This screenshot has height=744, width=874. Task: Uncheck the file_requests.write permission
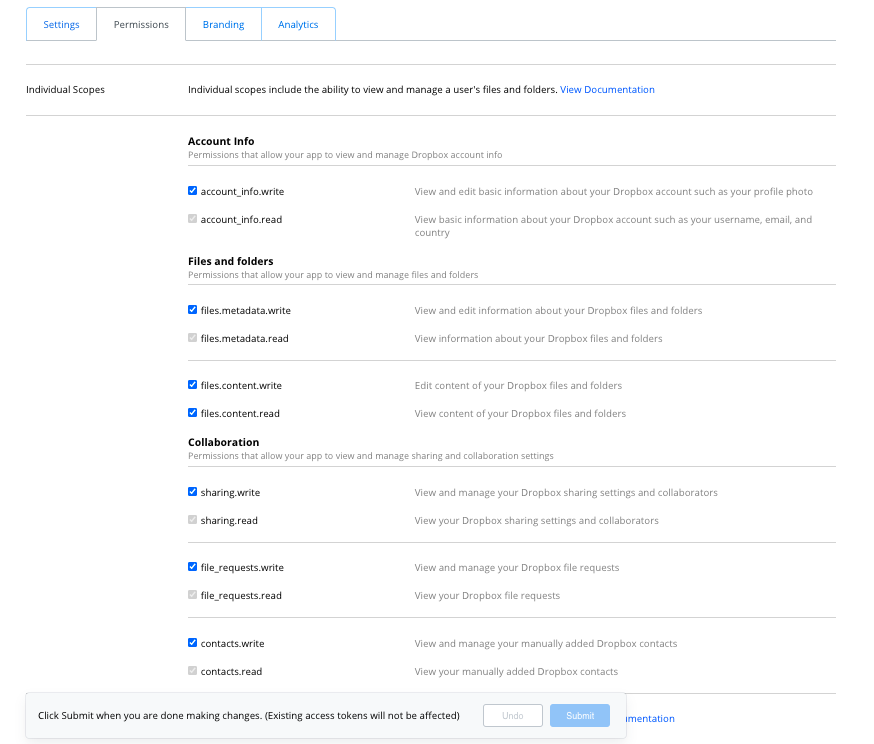(x=192, y=566)
